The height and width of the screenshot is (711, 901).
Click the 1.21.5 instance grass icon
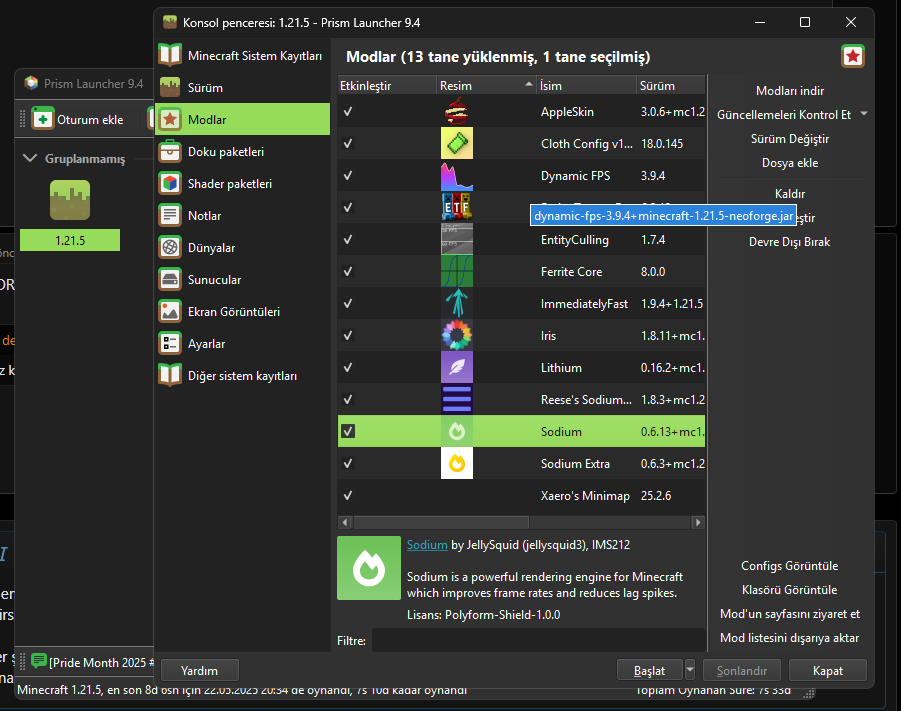click(70, 200)
